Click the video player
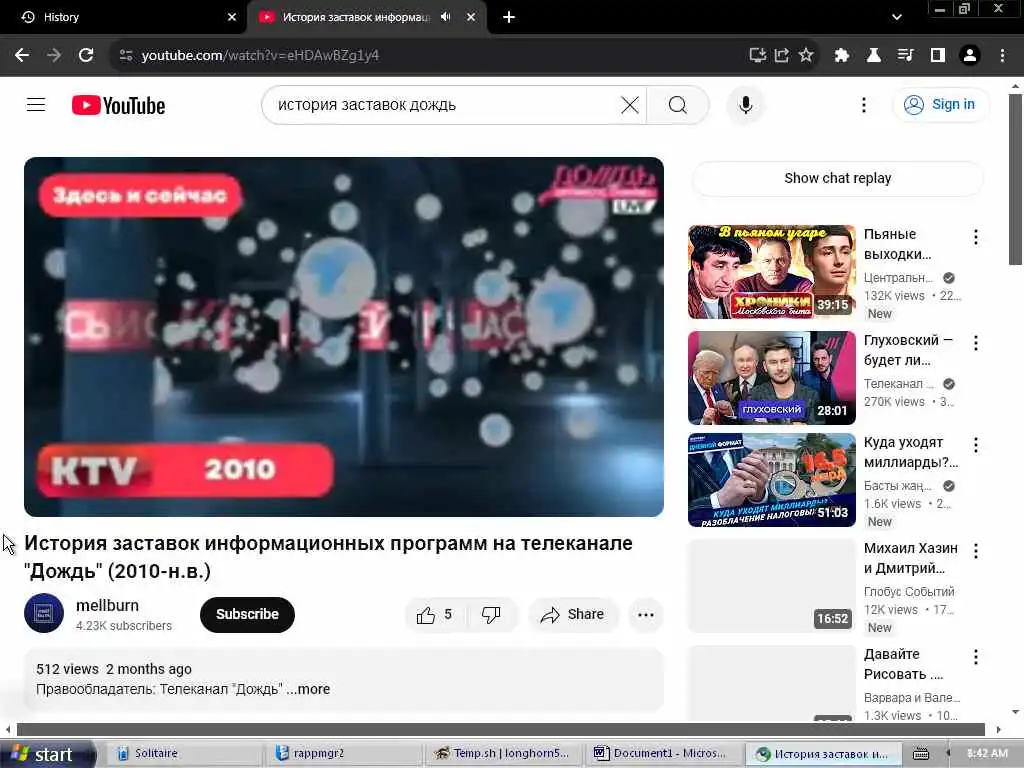This screenshot has height=768, width=1024. [x=344, y=337]
